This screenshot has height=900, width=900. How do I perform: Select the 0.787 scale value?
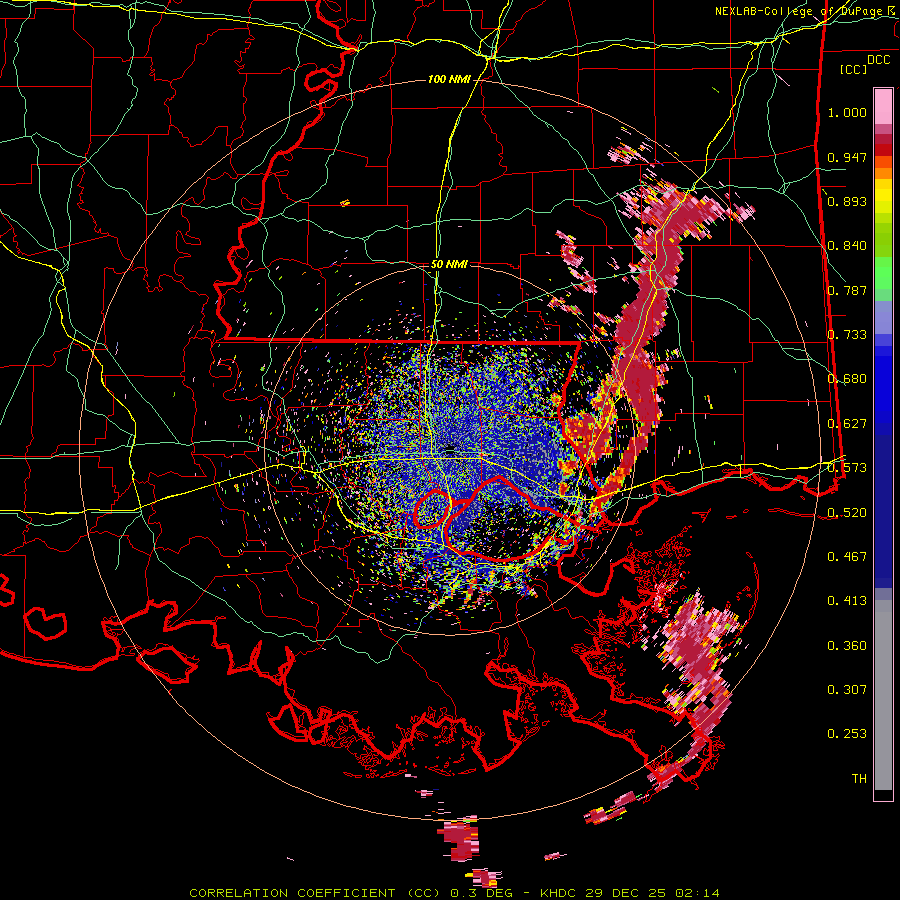coord(847,290)
